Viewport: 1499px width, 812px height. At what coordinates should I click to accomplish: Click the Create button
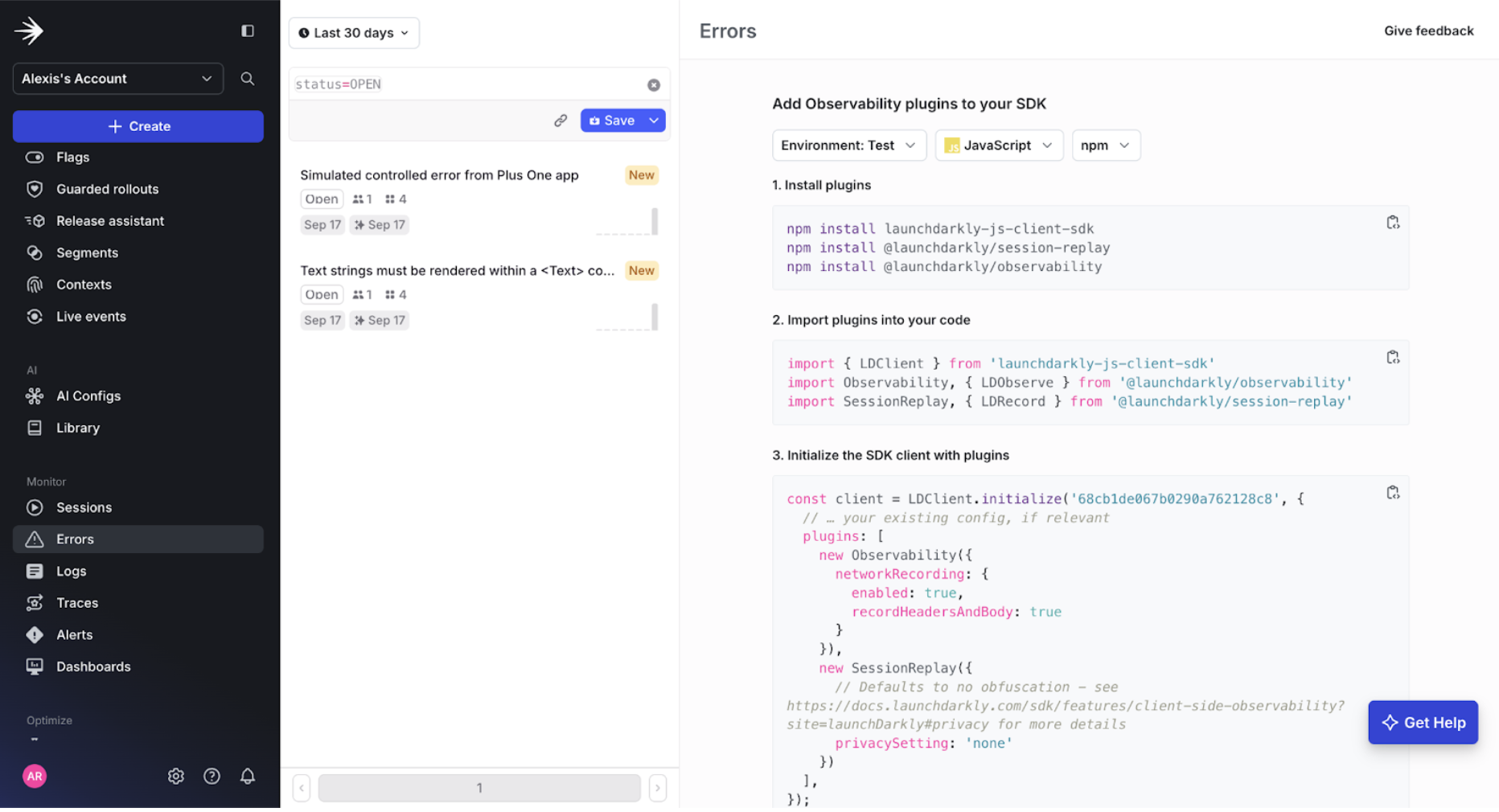[x=138, y=126]
